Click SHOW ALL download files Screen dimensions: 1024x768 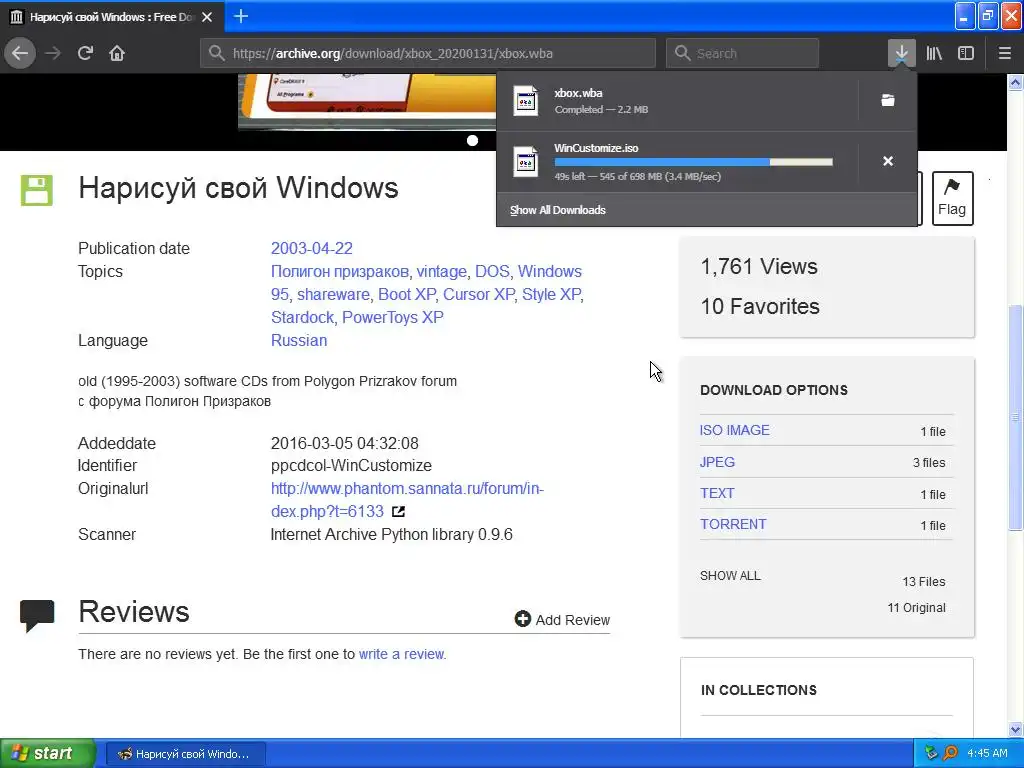pyautogui.click(x=730, y=575)
